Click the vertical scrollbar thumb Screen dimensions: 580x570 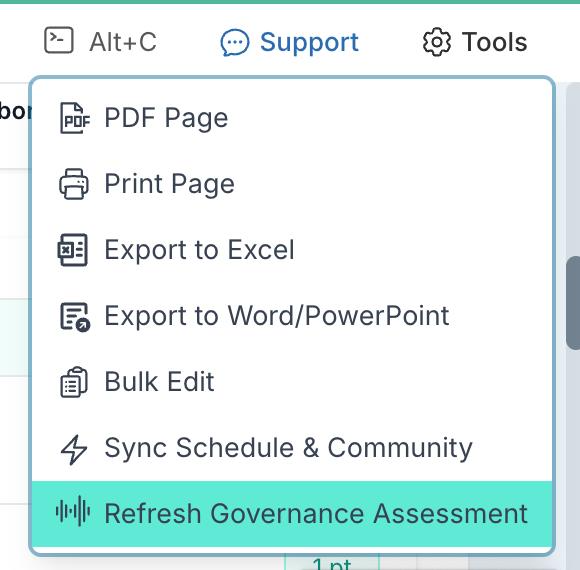click(573, 303)
